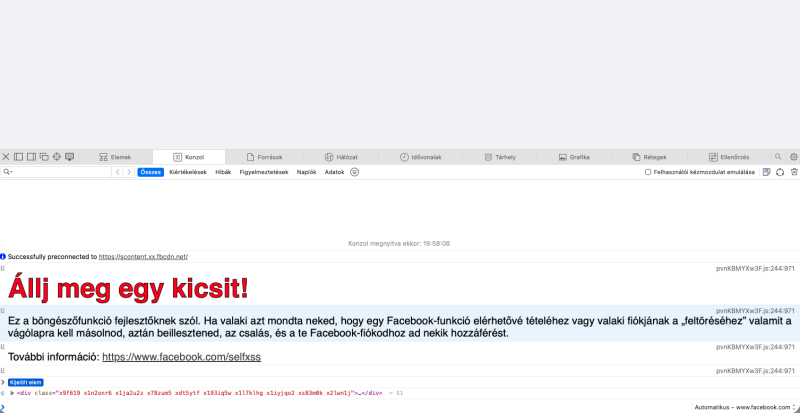The image size is (800, 413).
Task: Click the result arrow beside the div output
Action: (3, 393)
